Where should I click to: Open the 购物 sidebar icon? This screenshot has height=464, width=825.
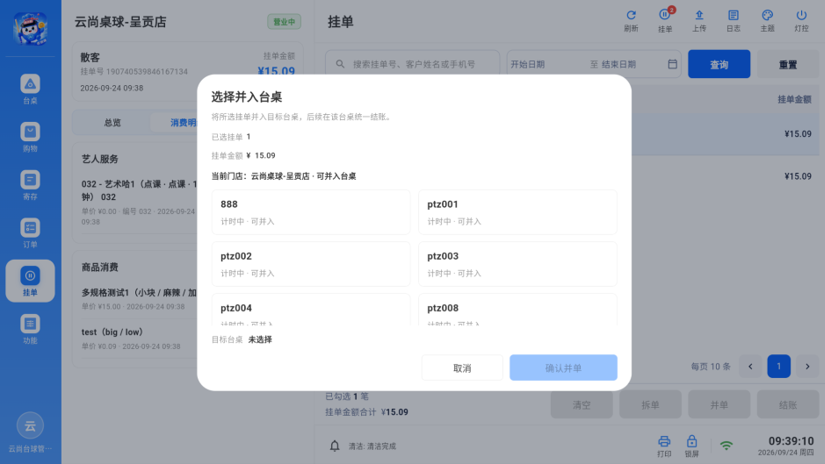click(x=30, y=137)
